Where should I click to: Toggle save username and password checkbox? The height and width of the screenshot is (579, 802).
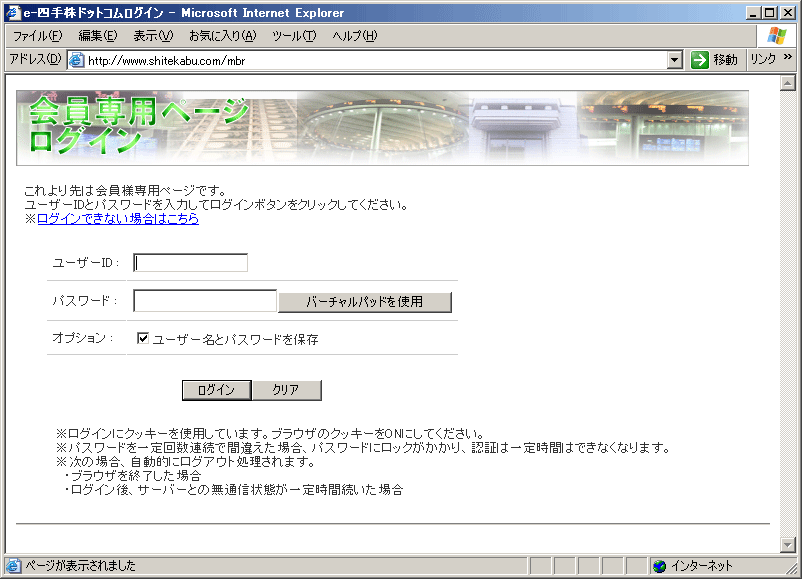(143, 339)
